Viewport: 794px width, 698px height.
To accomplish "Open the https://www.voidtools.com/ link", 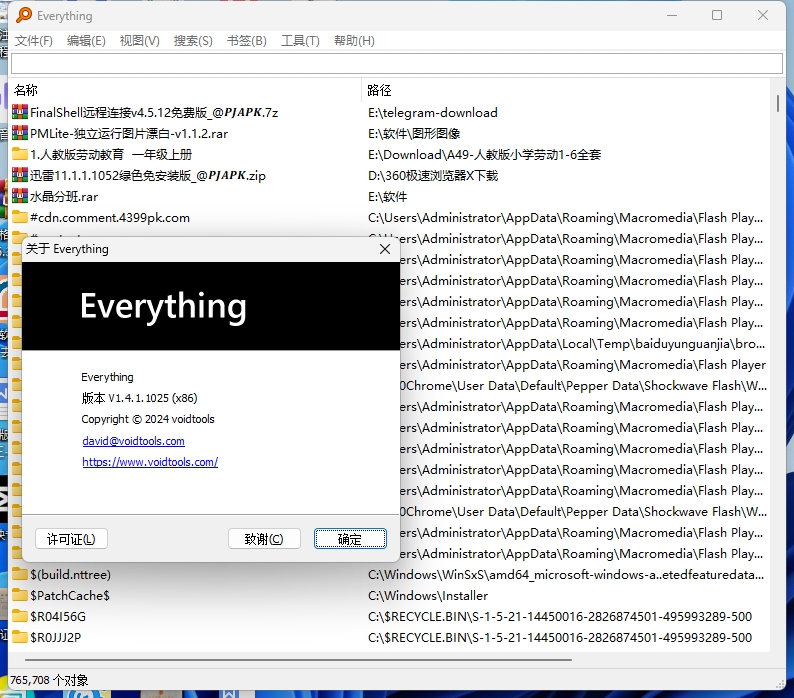I will [x=150, y=462].
